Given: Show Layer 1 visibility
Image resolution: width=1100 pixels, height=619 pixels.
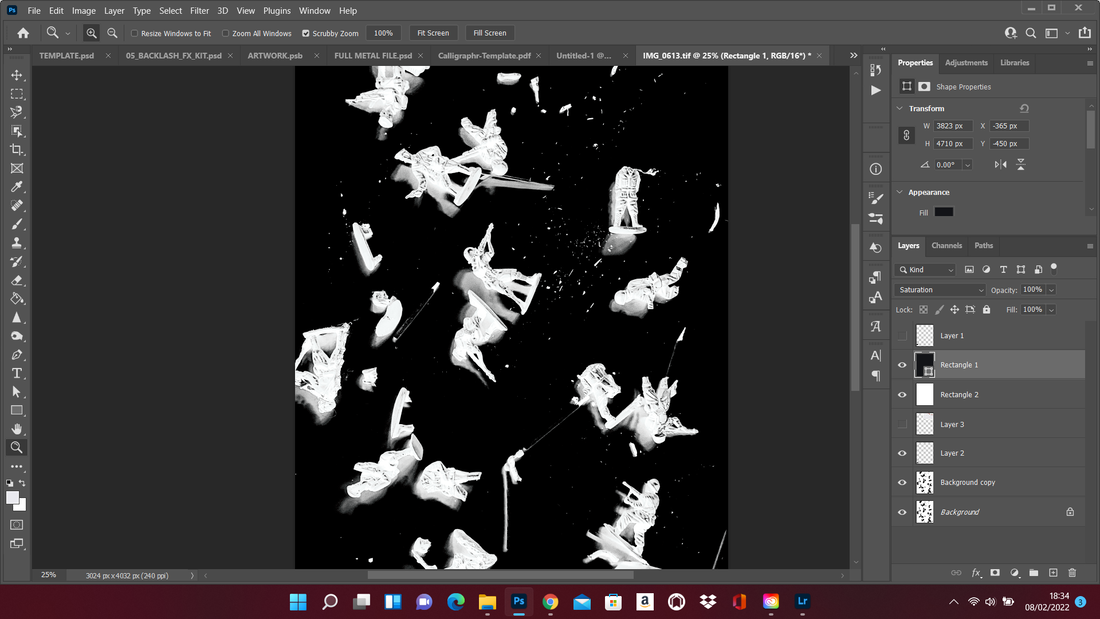Looking at the screenshot, I should click(902, 335).
